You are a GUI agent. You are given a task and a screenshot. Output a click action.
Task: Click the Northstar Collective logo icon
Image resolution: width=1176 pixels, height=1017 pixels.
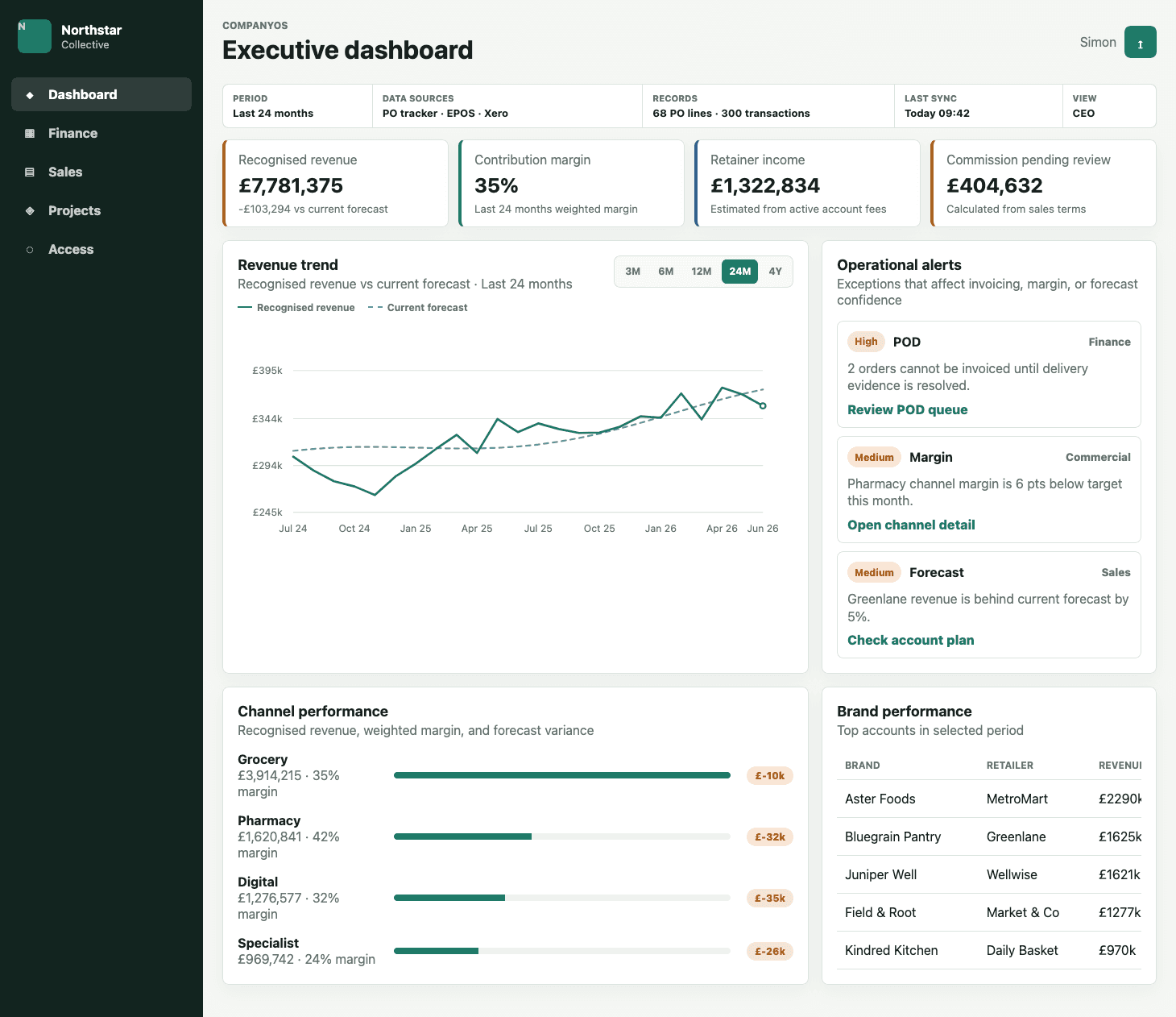tap(35, 36)
